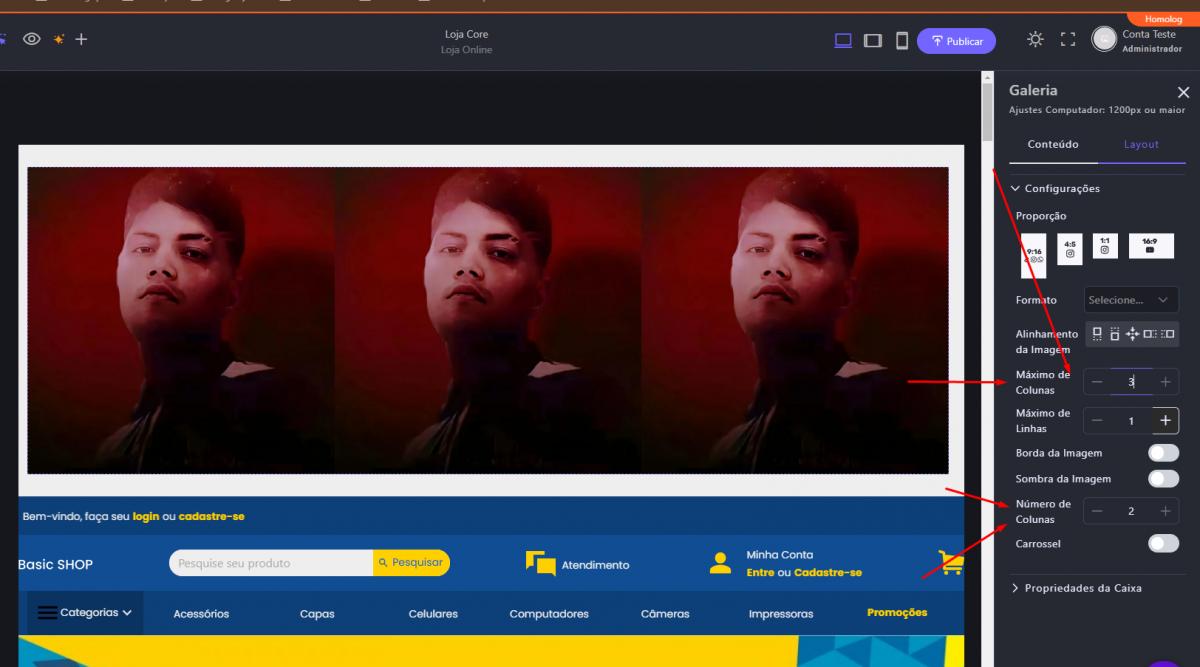Turn on Sombra da Imagem switch
Viewport: 1200px width, 667px height.
pyautogui.click(x=1163, y=479)
